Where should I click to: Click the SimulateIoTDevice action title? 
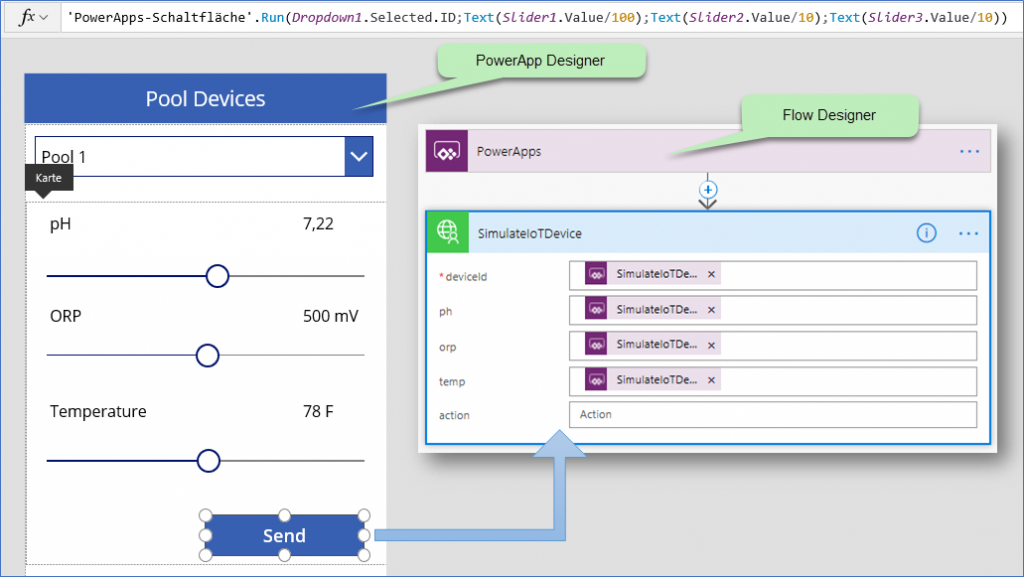click(x=530, y=234)
